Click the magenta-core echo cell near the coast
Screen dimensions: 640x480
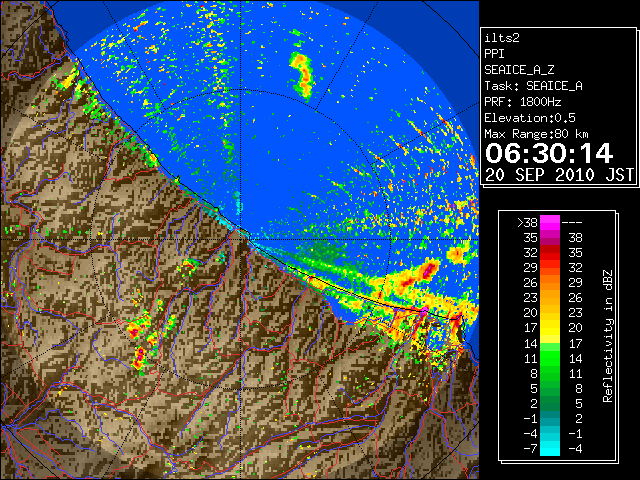(427, 271)
